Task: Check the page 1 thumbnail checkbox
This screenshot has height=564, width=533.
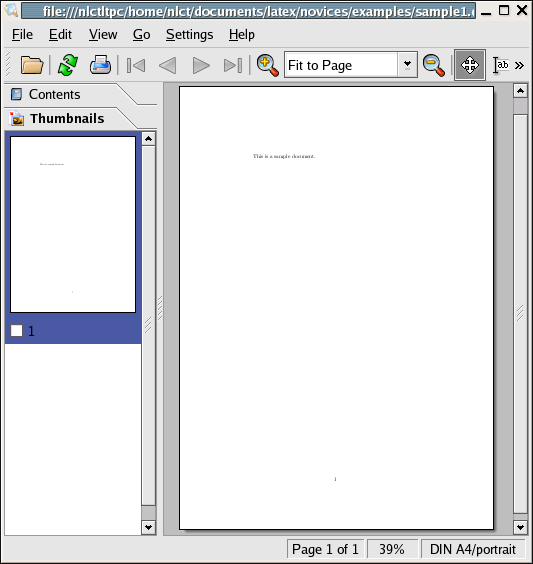Action: click(17, 331)
